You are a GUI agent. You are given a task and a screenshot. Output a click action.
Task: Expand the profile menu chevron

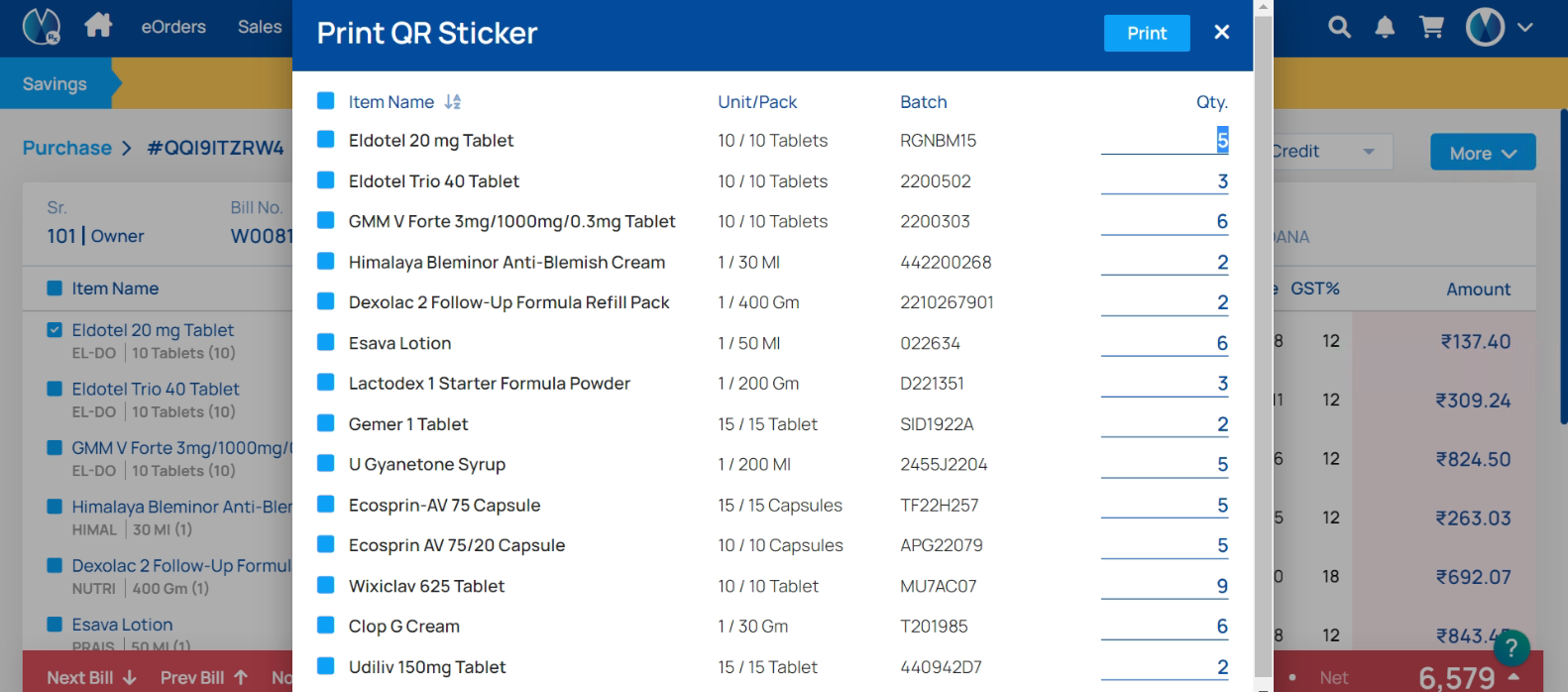(1525, 28)
